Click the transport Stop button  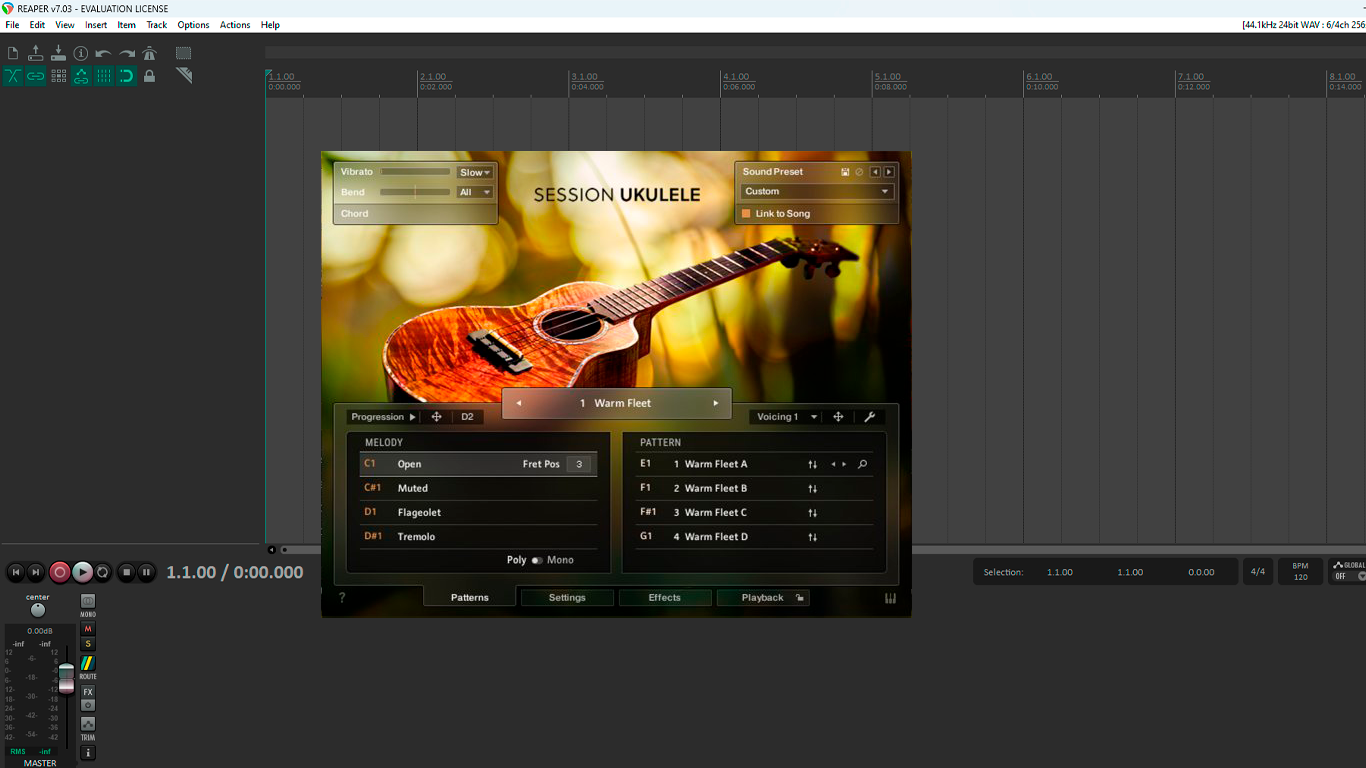126,572
